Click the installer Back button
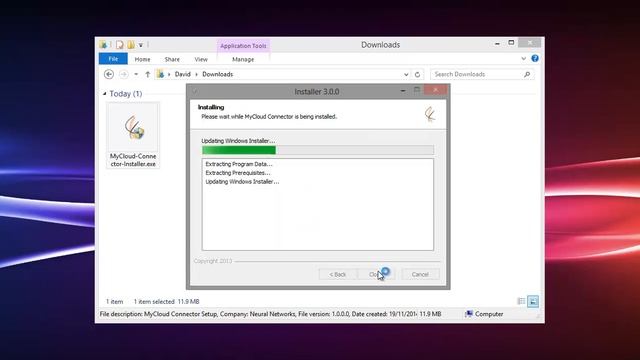640x360 pixels. point(338,274)
